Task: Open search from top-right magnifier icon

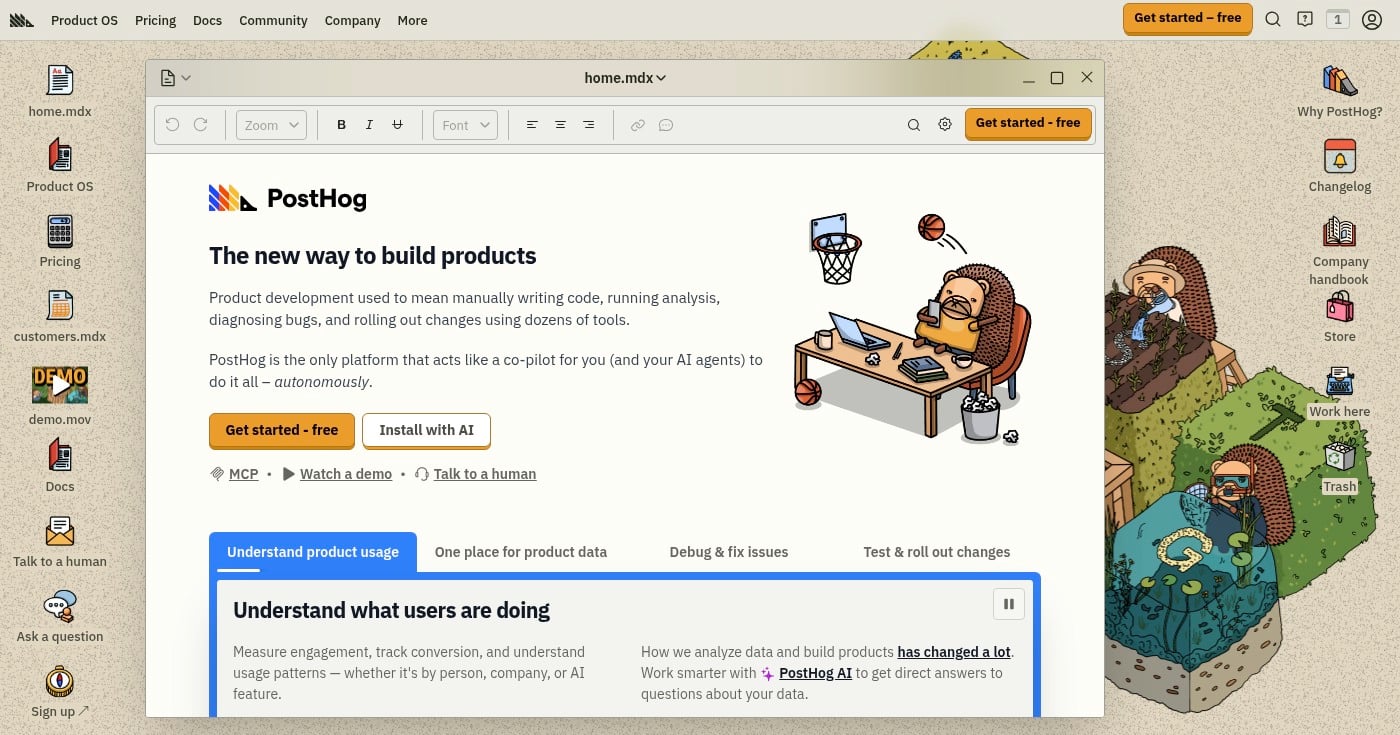Action: point(1273,19)
